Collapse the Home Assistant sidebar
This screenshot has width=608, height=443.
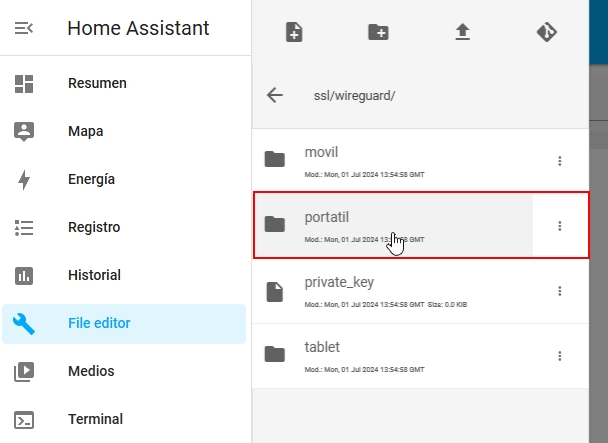(x=24, y=28)
